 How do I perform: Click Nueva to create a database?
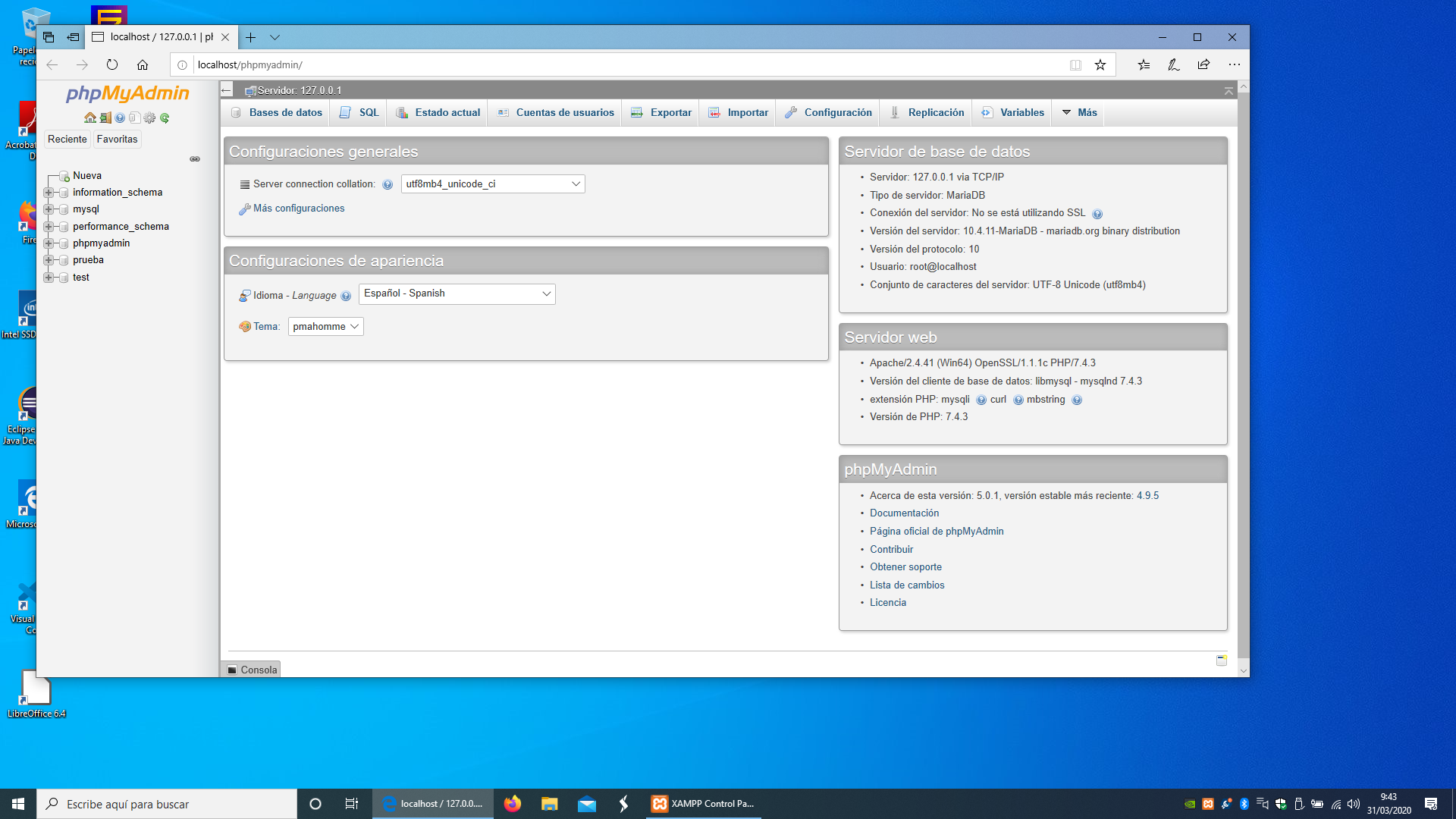point(87,176)
